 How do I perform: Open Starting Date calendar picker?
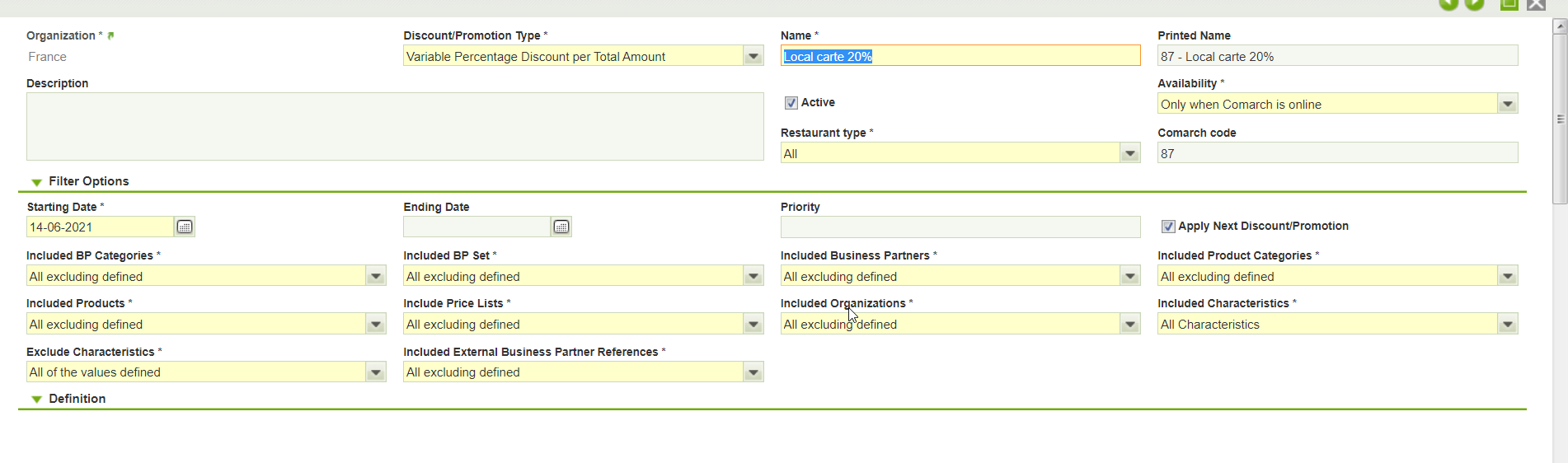(185, 227)
